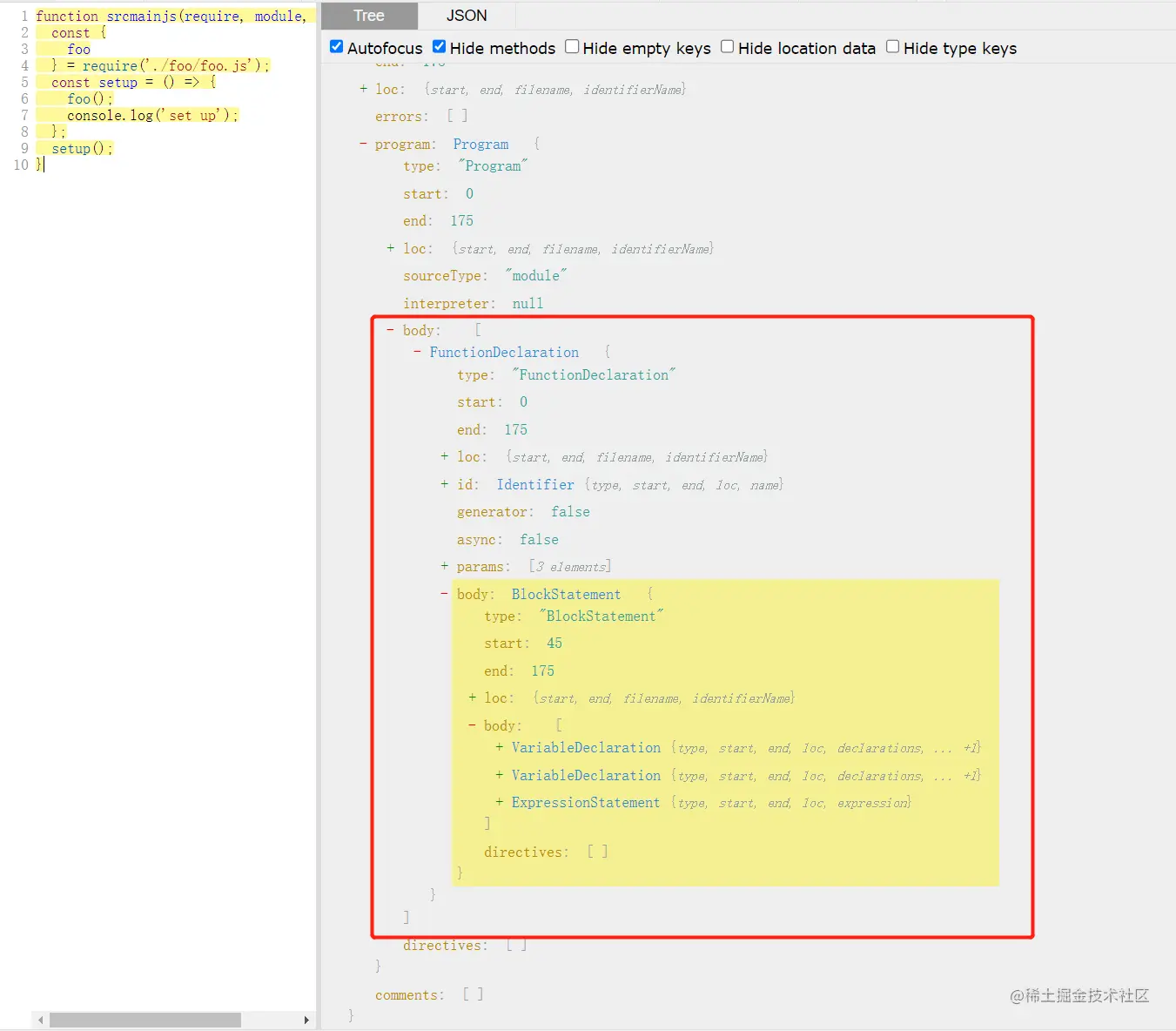Click the generator false value
Image resolution: width=1176 pixels, height=1031 pixels.
pyautogui.click(x=570, y=511)
